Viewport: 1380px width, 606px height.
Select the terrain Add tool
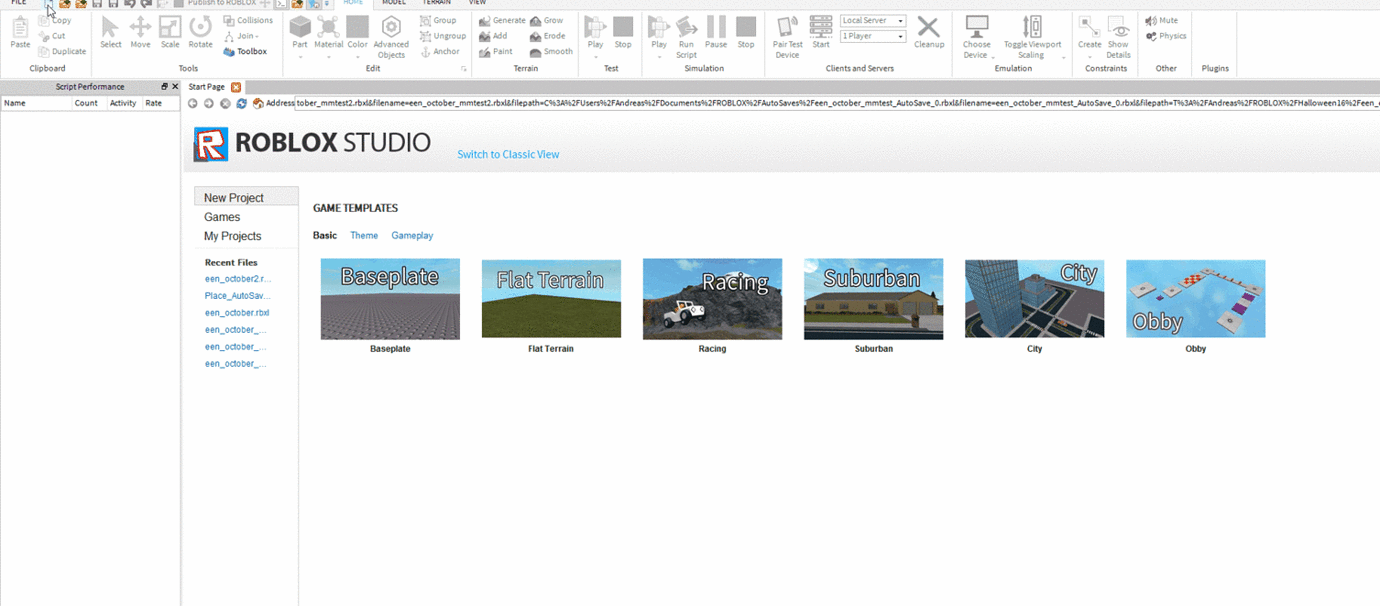coord(493,36)
